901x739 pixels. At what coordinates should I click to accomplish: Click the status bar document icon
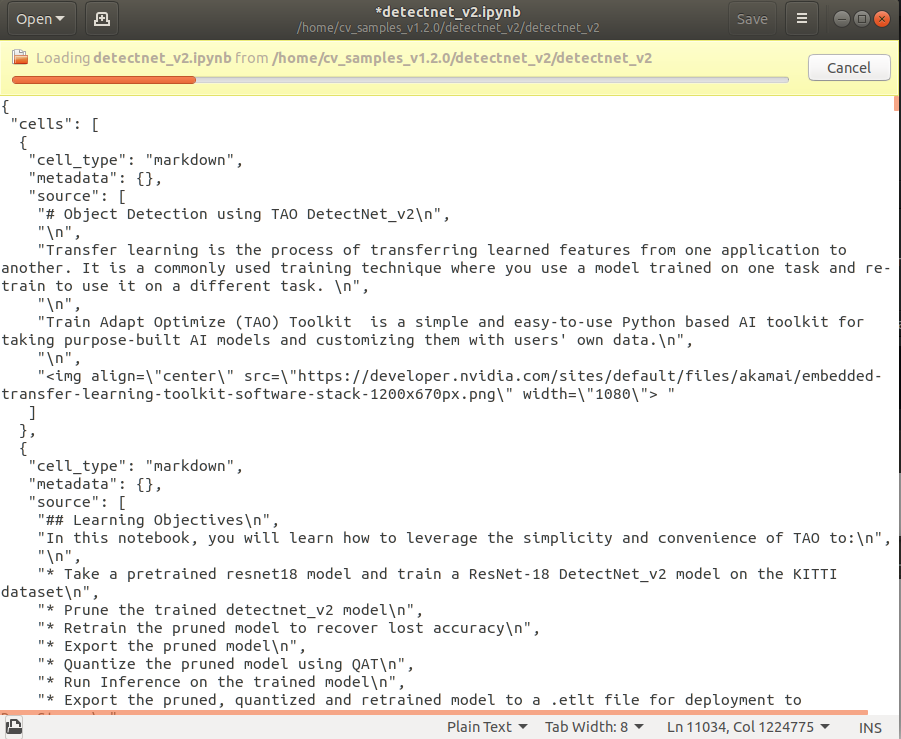(13, 726)
